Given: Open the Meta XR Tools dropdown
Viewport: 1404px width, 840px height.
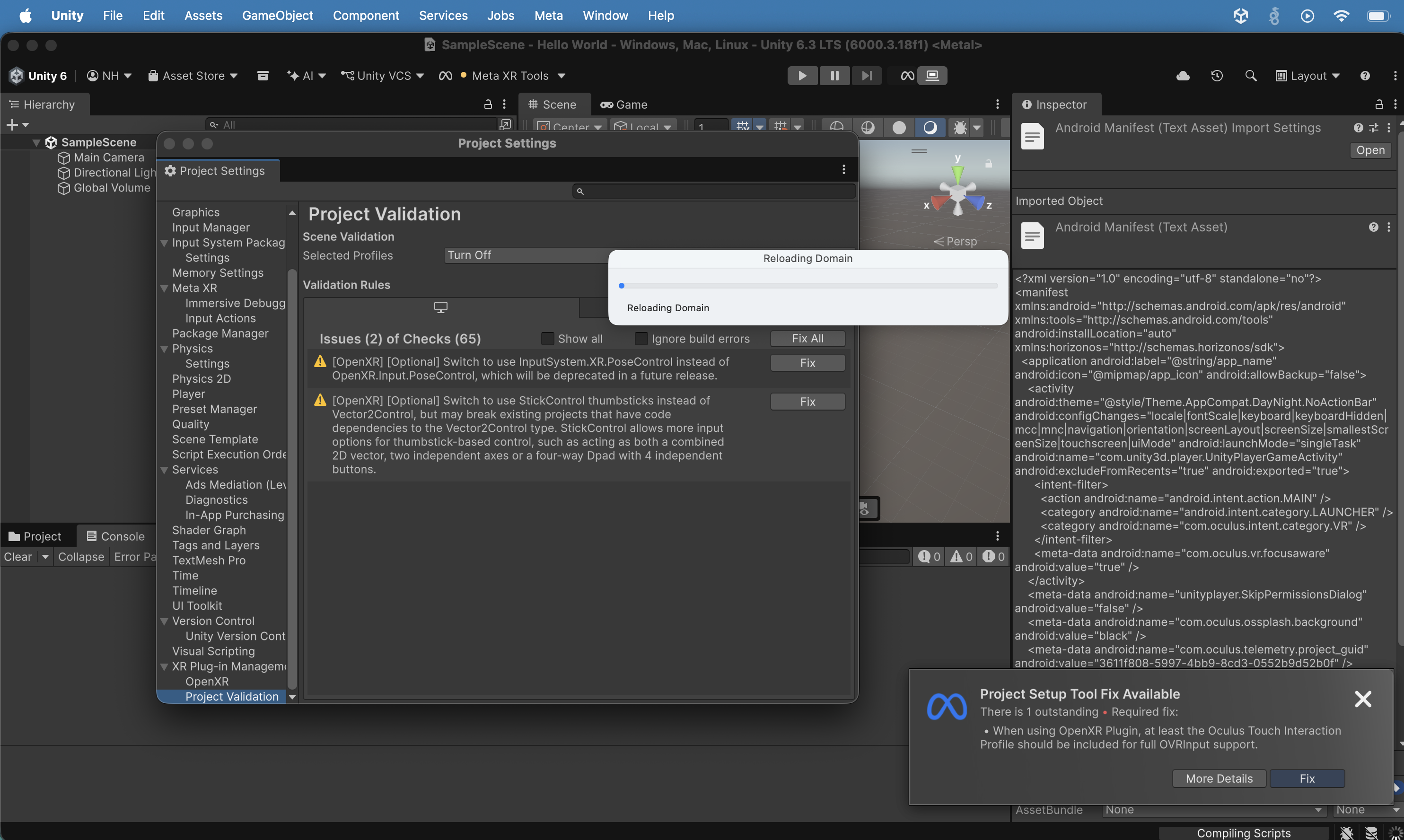Looking at the screenshot, I should point(502,76).
